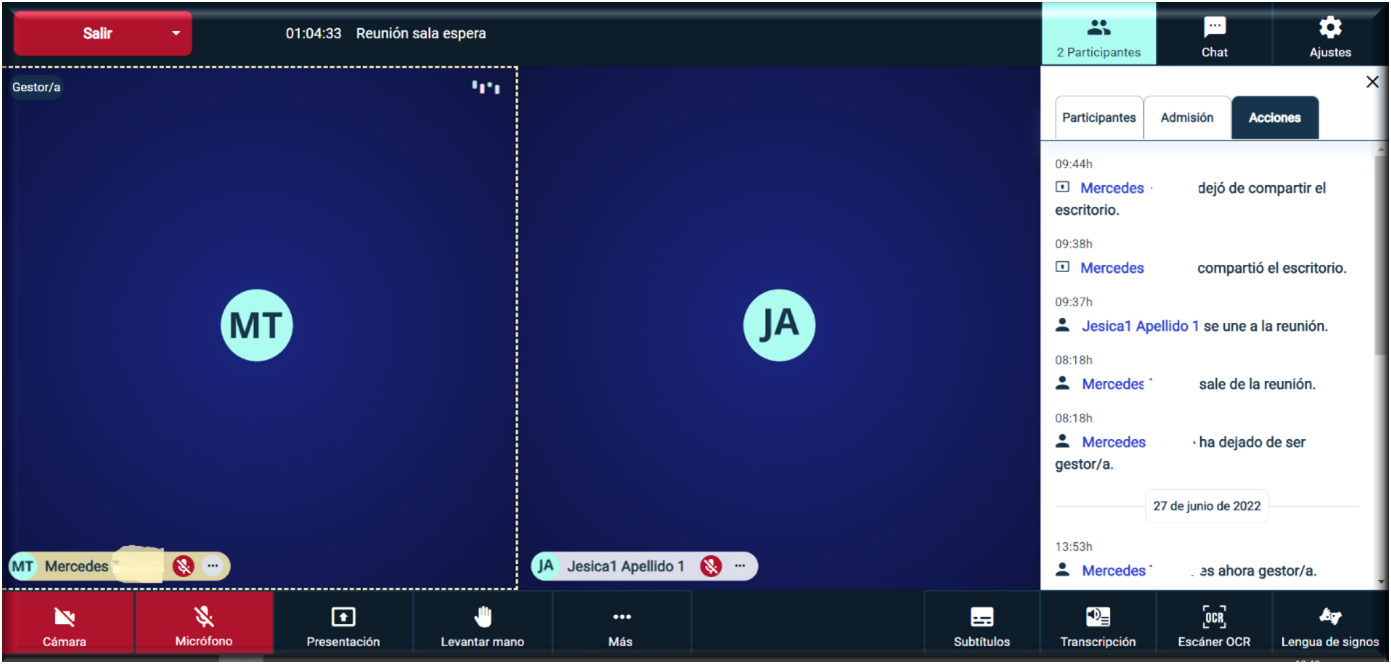Click the Reunión sala espera title
The image size is (1391, 664).
[x=421, y=33]
